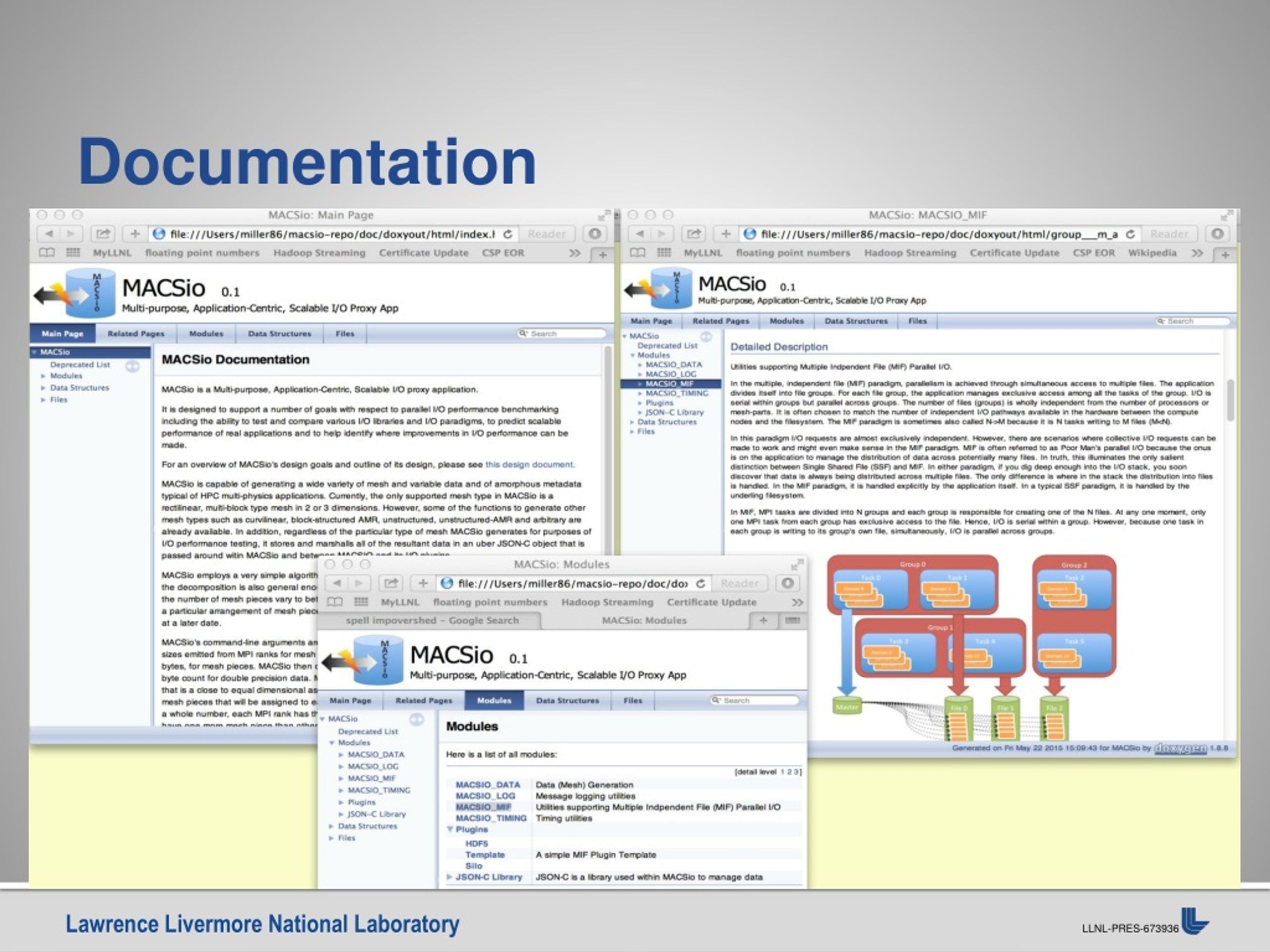Go back in MACSio: Modules window
This screenshot has width=1270, height=952.
(337, 584)
